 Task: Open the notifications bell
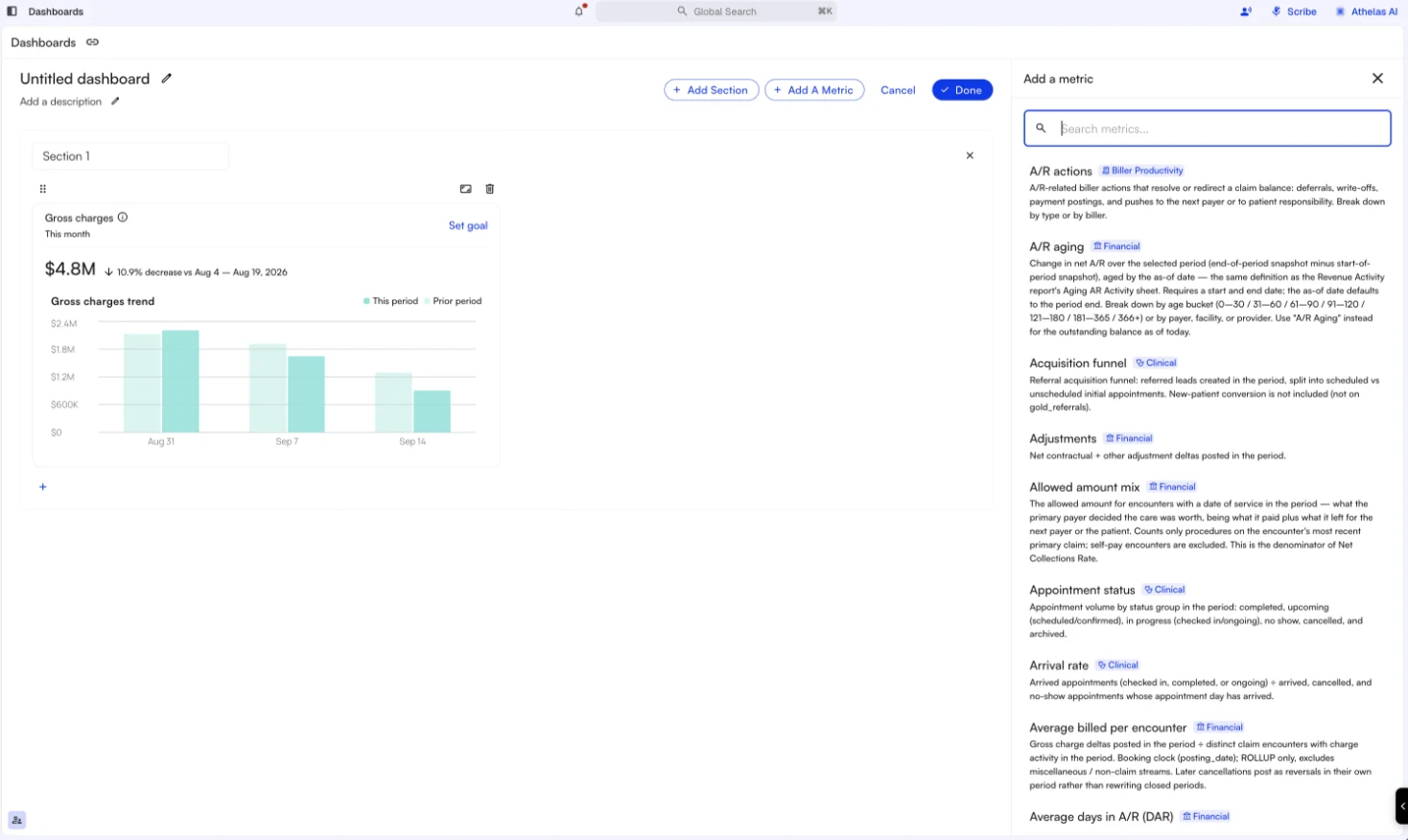(579, 12)
